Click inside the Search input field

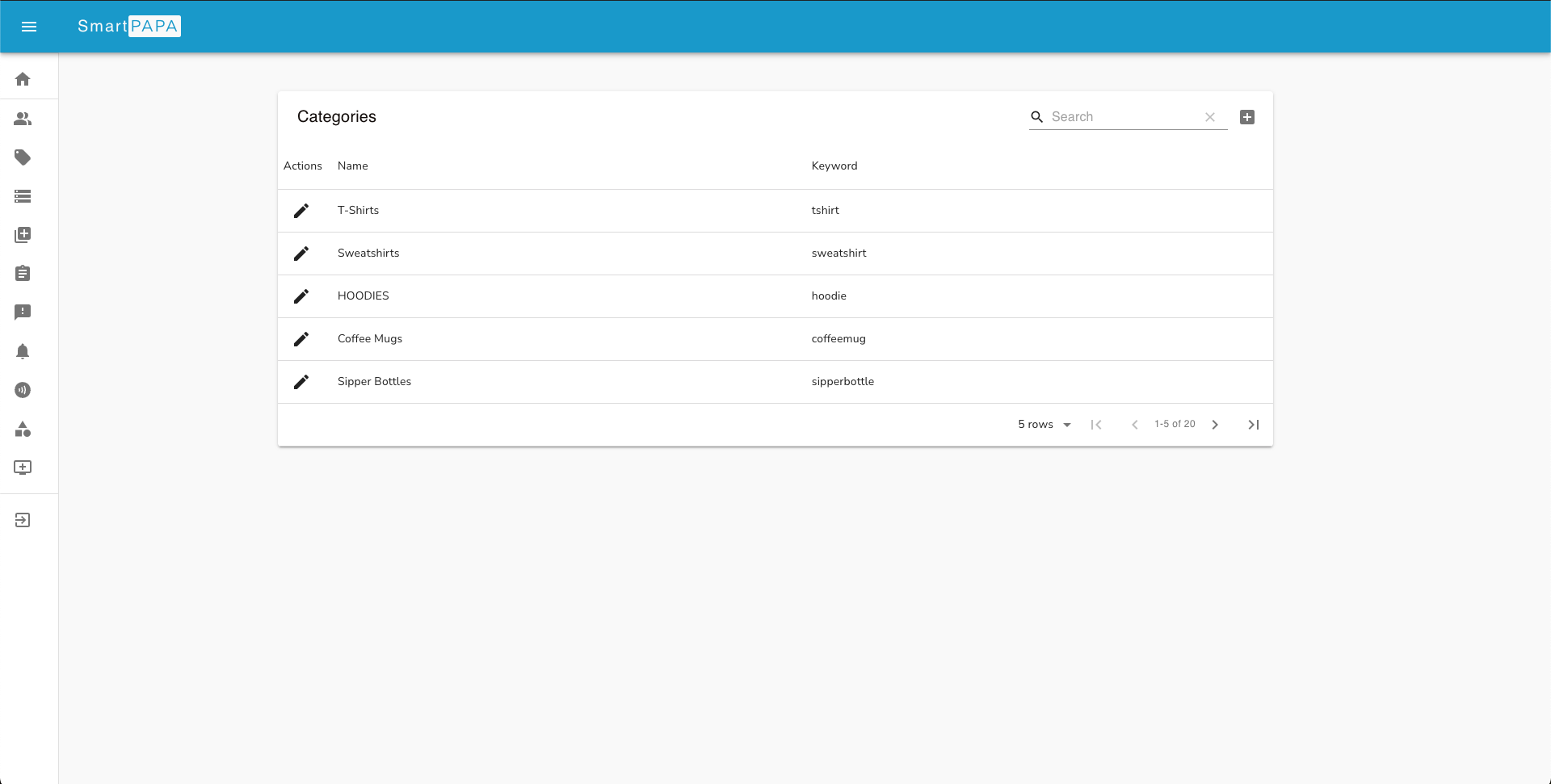point(1123,116)
